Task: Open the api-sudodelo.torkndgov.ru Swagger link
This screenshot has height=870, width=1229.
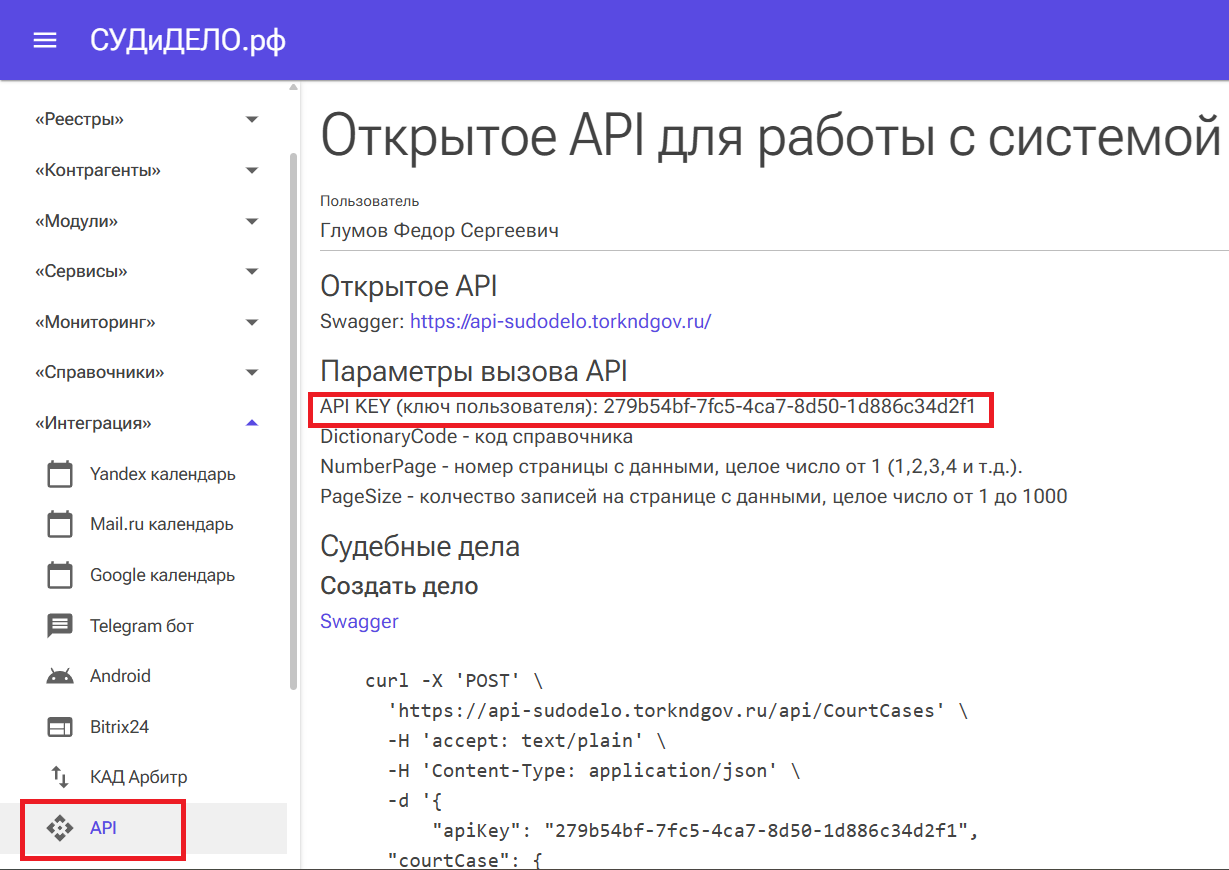Action: point(560,322)
